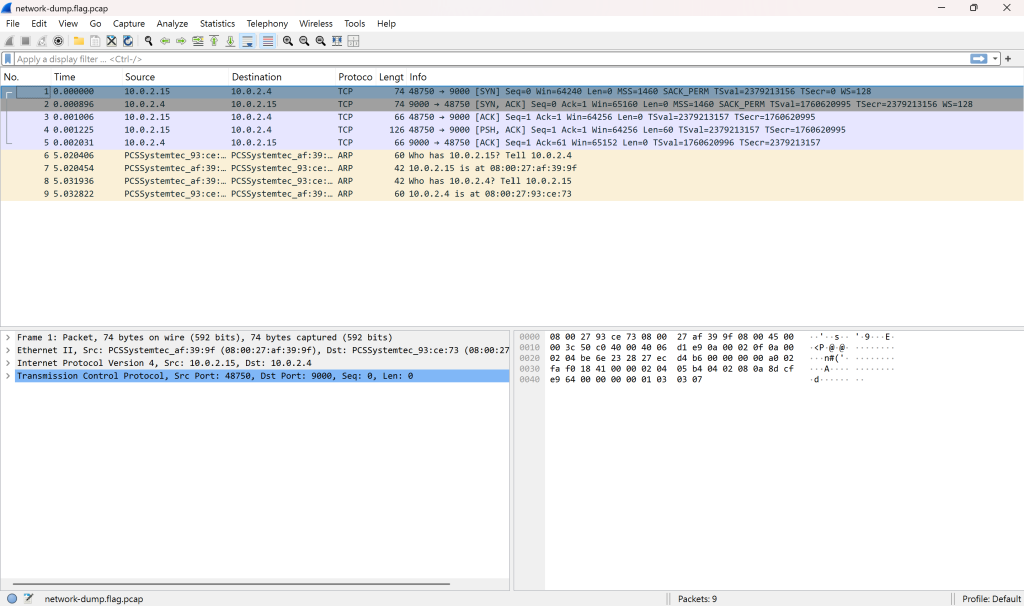Go to the first packet icon
Image resolution: width=1024 pixels, height=606 pixels.
point(214,41)
